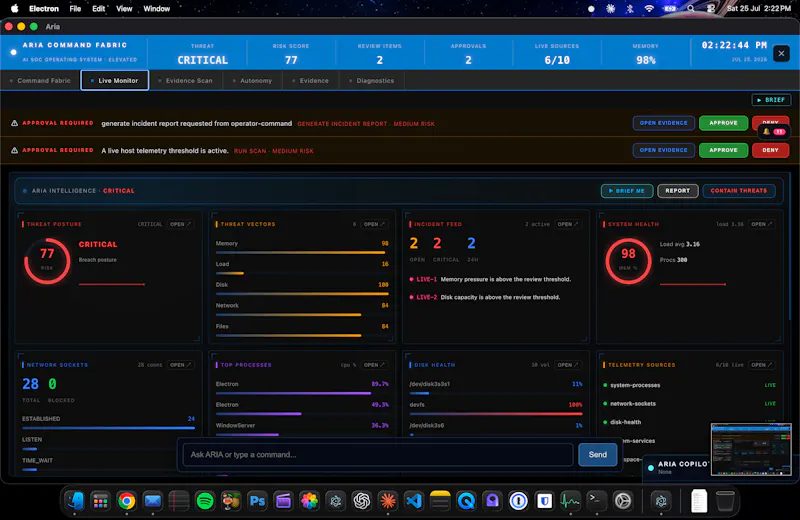Image resolution: width=800 pixels, height=520 pixels.
Task: Click the BRIEF button near top right
Action: coord(771,100)
